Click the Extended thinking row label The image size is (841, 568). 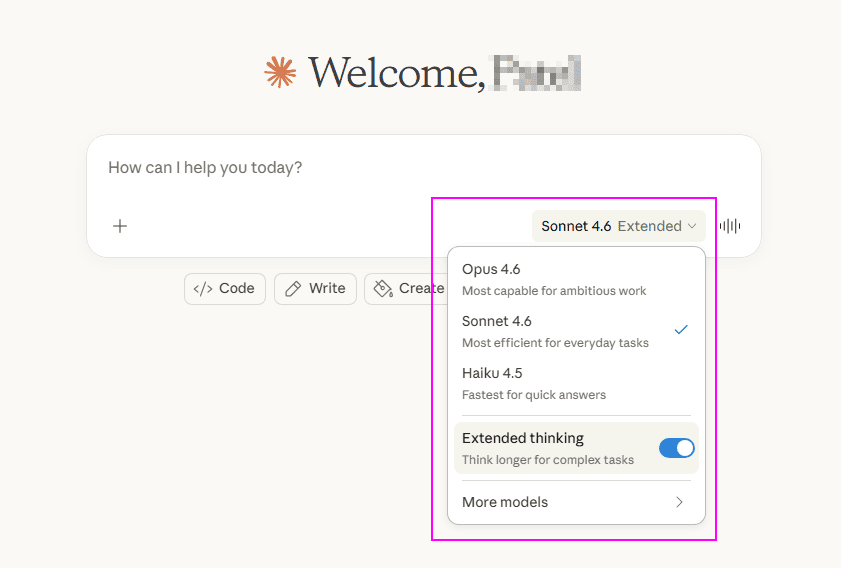click(523, 439)
